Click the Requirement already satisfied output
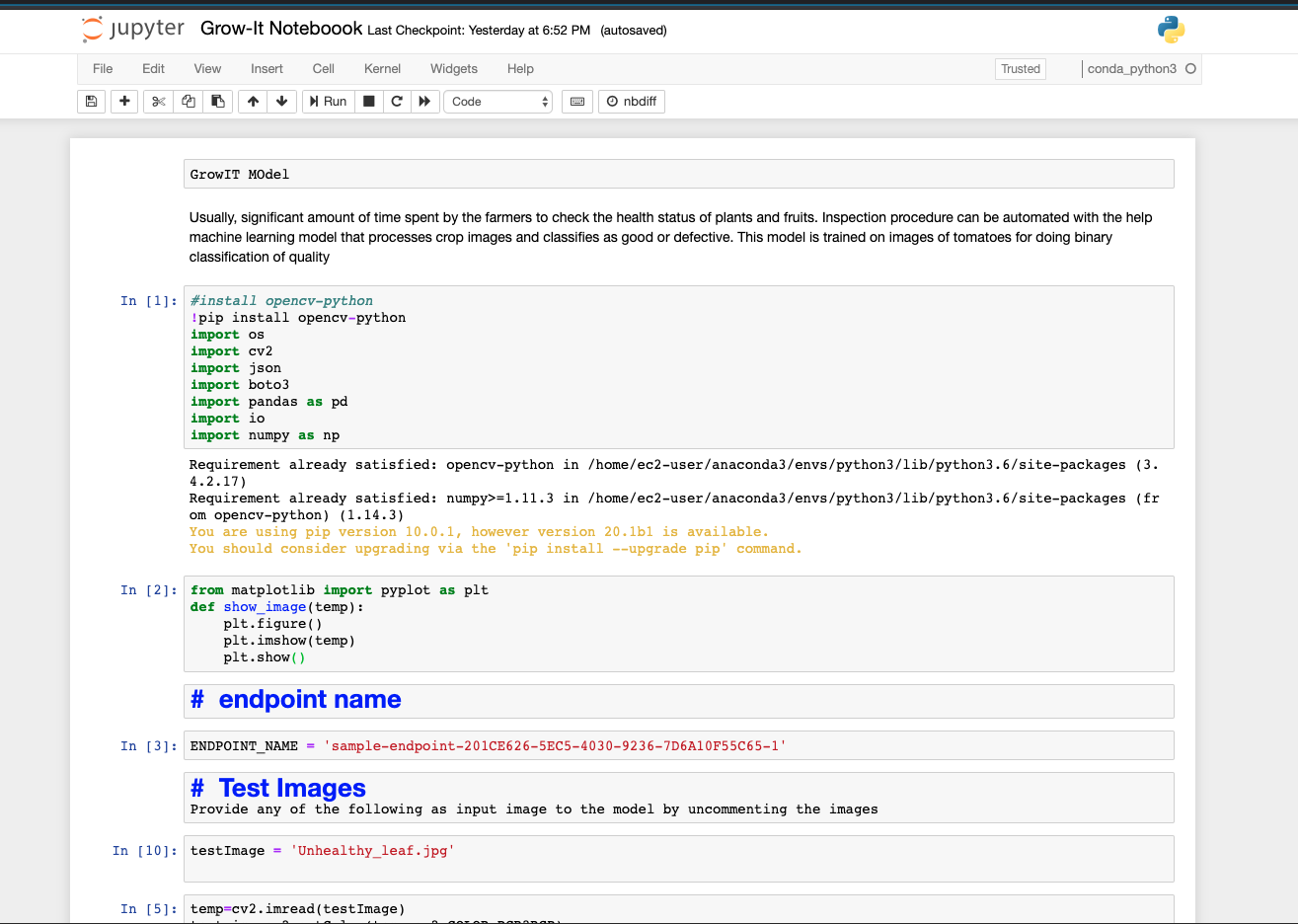 [x=674, y=490]
